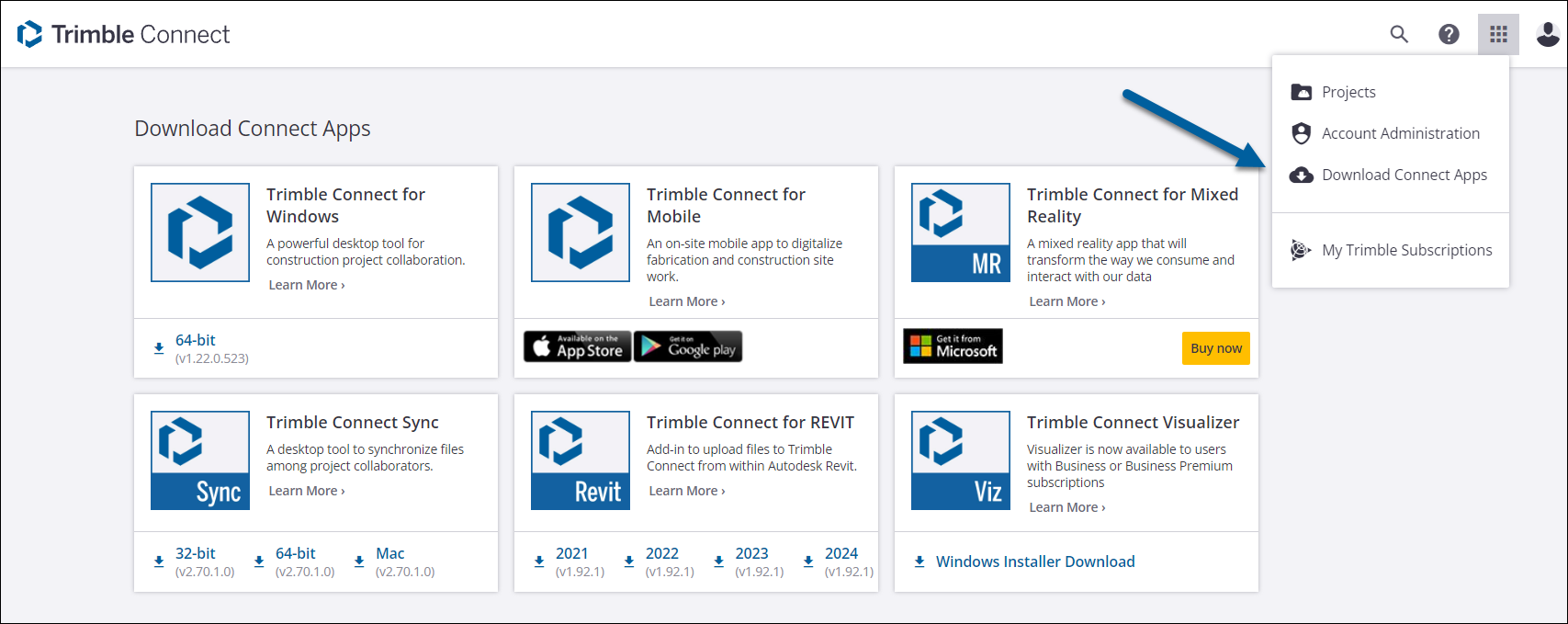
Task: Click the Trimble Connect for Mobile title
Action: tap(726, 205)
